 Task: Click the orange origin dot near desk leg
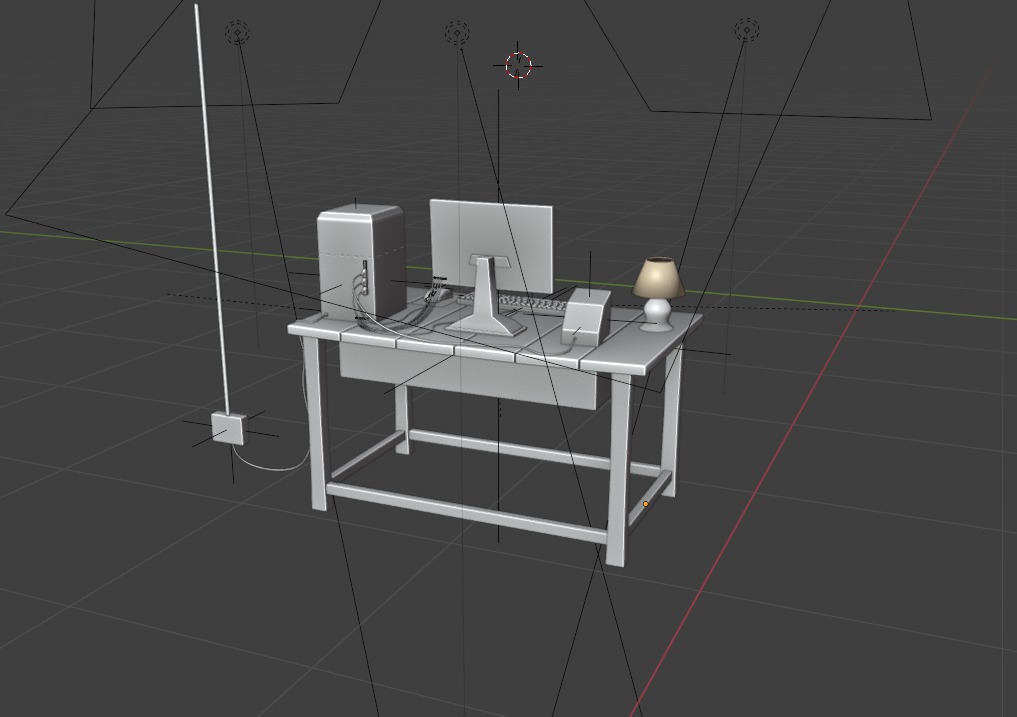[x=645, y=504]
